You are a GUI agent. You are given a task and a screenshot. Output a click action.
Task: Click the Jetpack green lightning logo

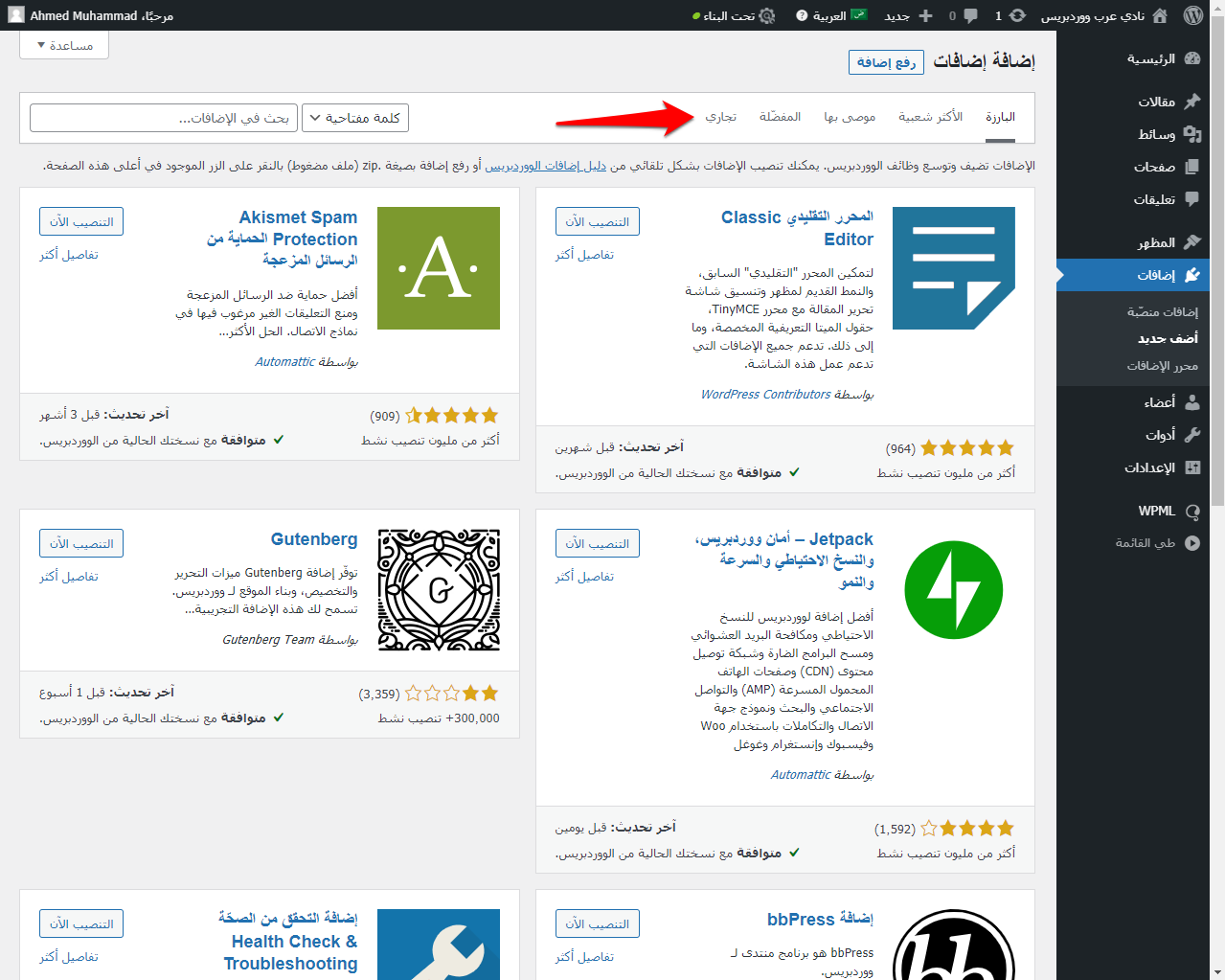953,590
